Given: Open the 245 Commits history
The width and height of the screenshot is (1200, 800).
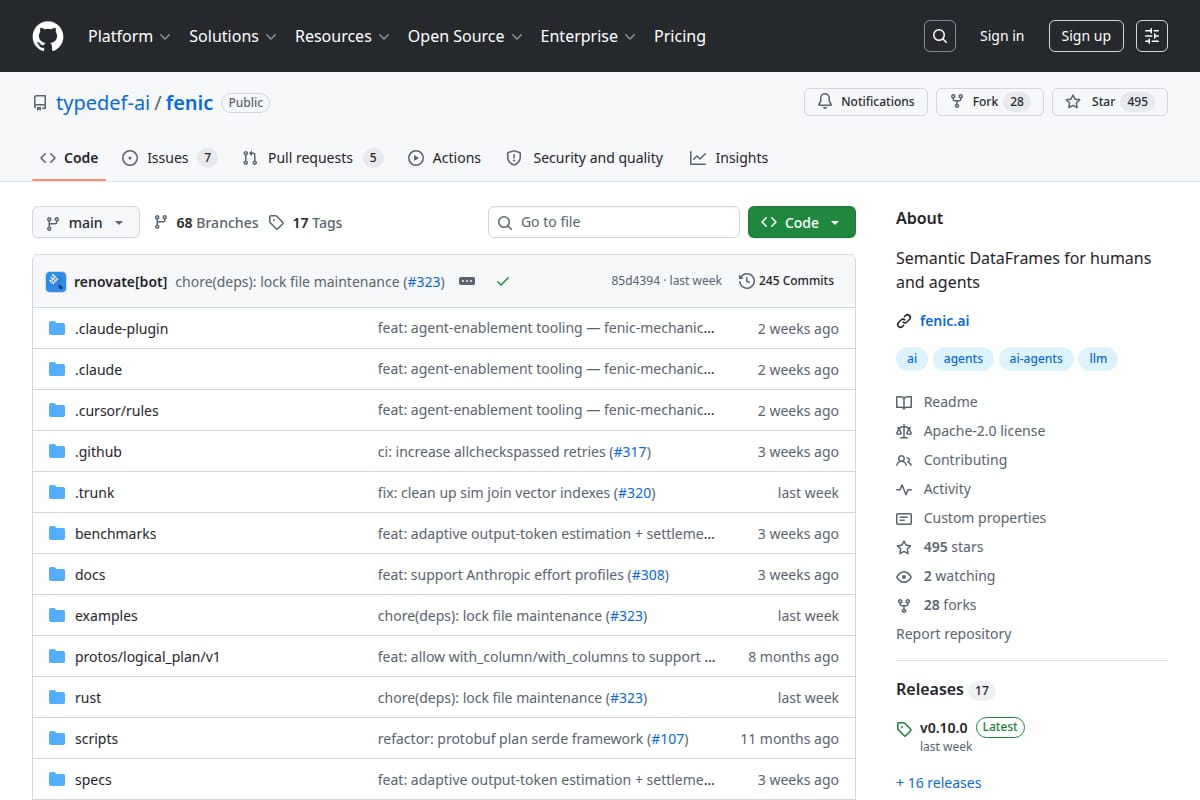Looking at the screenshot, I should click(786, 281).
